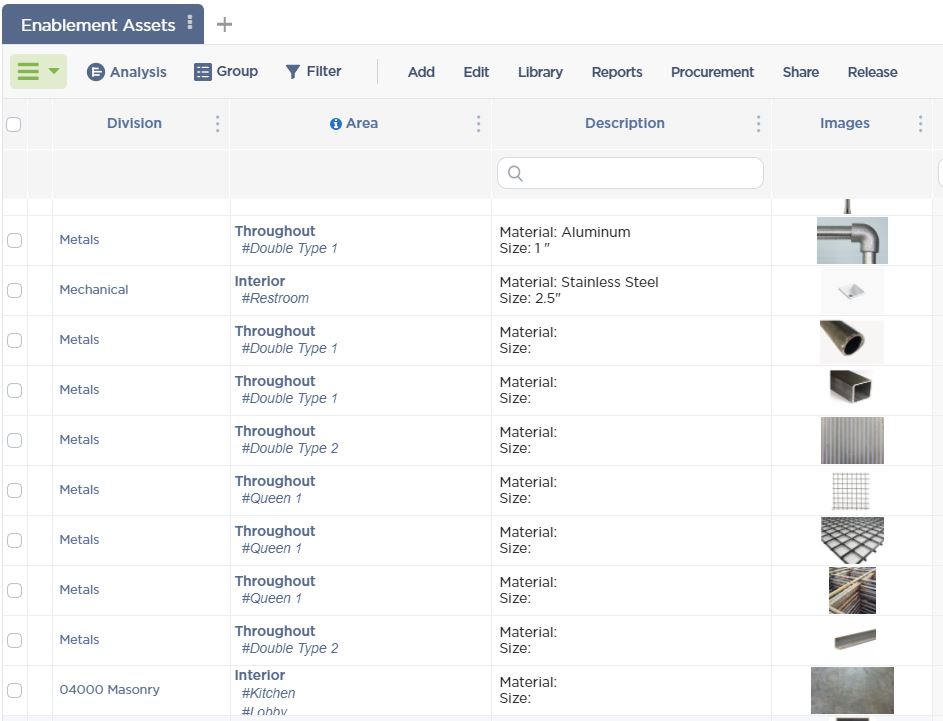
Task: Open Enablement Assets tab options dots
Action: tap(190, 22)
